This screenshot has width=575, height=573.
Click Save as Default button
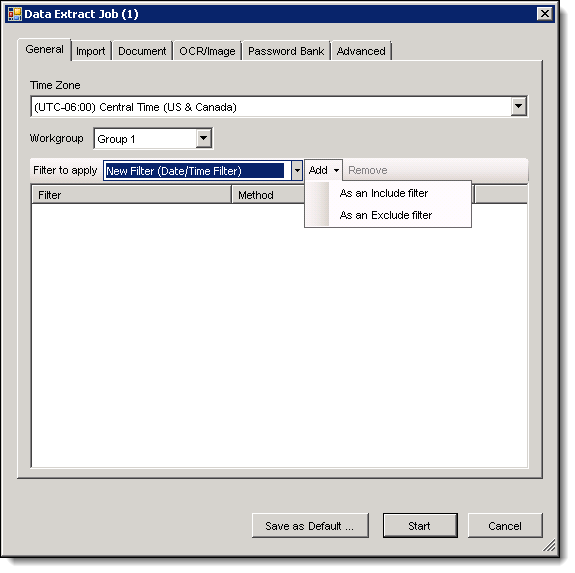pos(310,526)
